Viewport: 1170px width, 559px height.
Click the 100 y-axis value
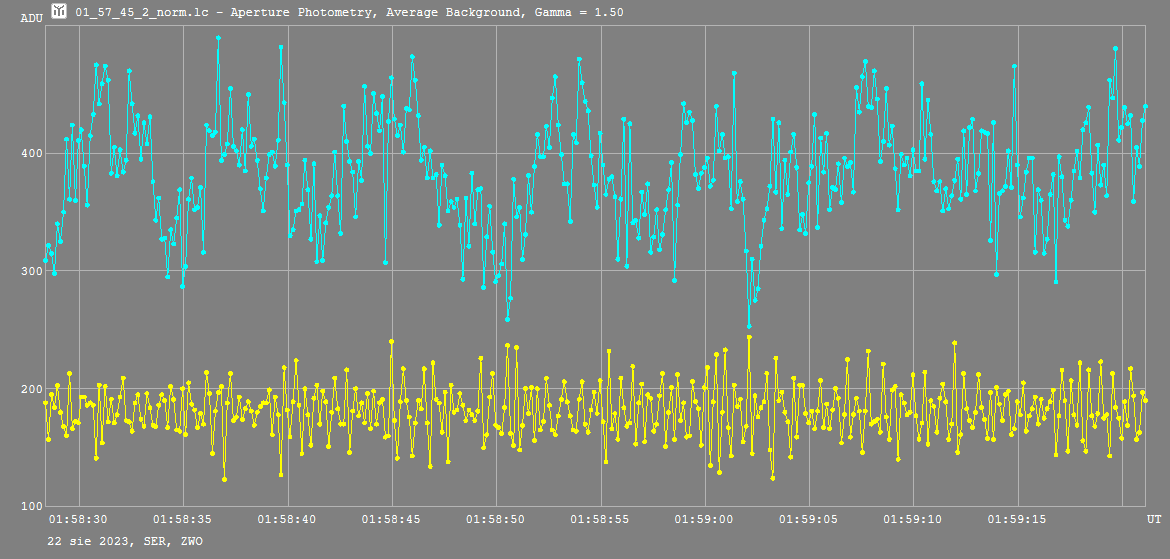(31, 508)
